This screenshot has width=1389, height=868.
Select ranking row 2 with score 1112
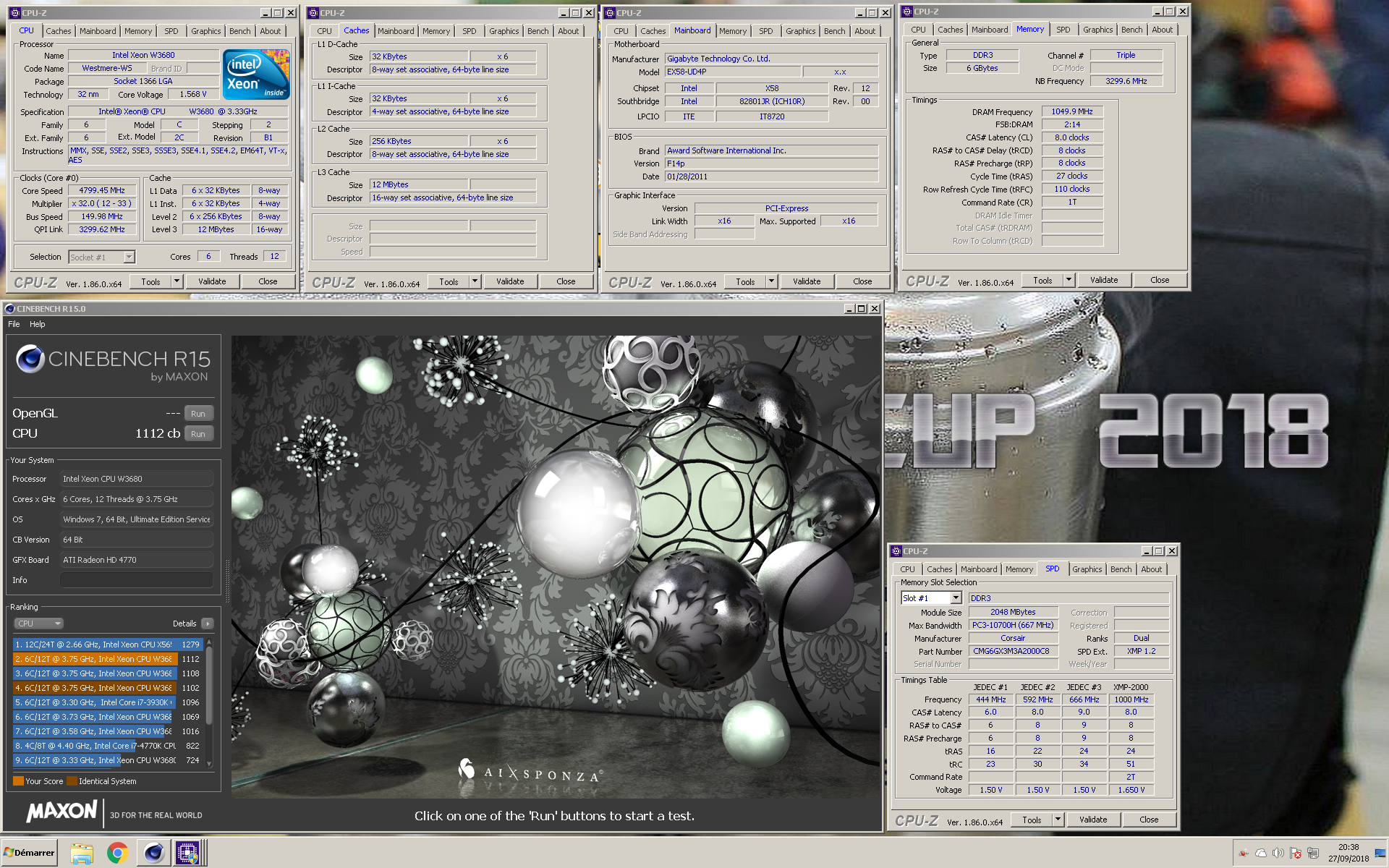[107, 659]
